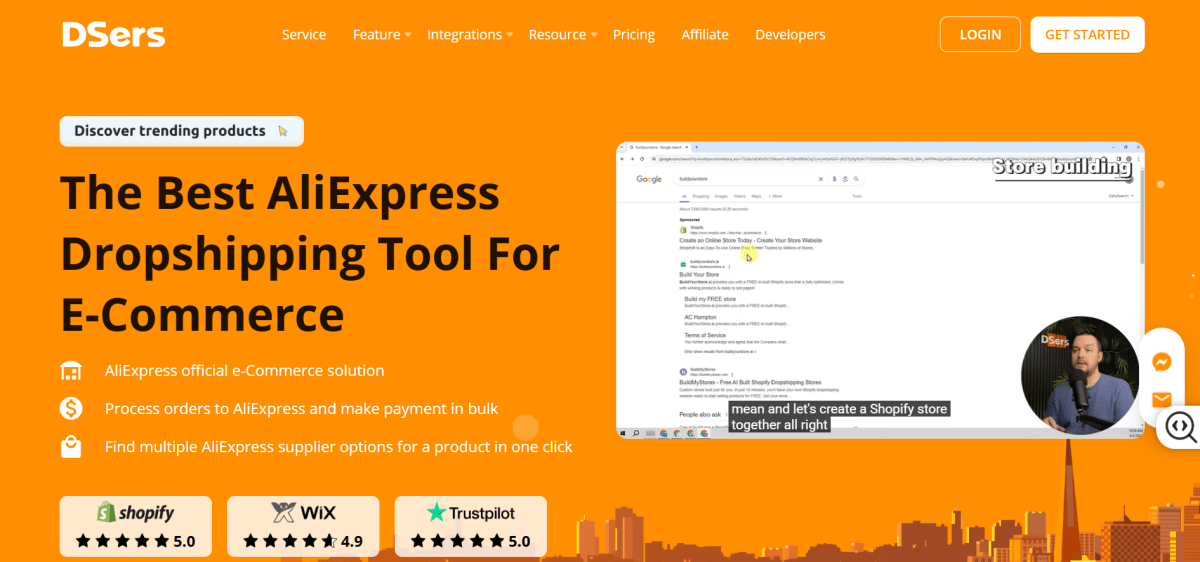Click the Trustpilot green star icon
Image resolution: width=1200 pixels, height=562 pixels.
coord(436,512)
